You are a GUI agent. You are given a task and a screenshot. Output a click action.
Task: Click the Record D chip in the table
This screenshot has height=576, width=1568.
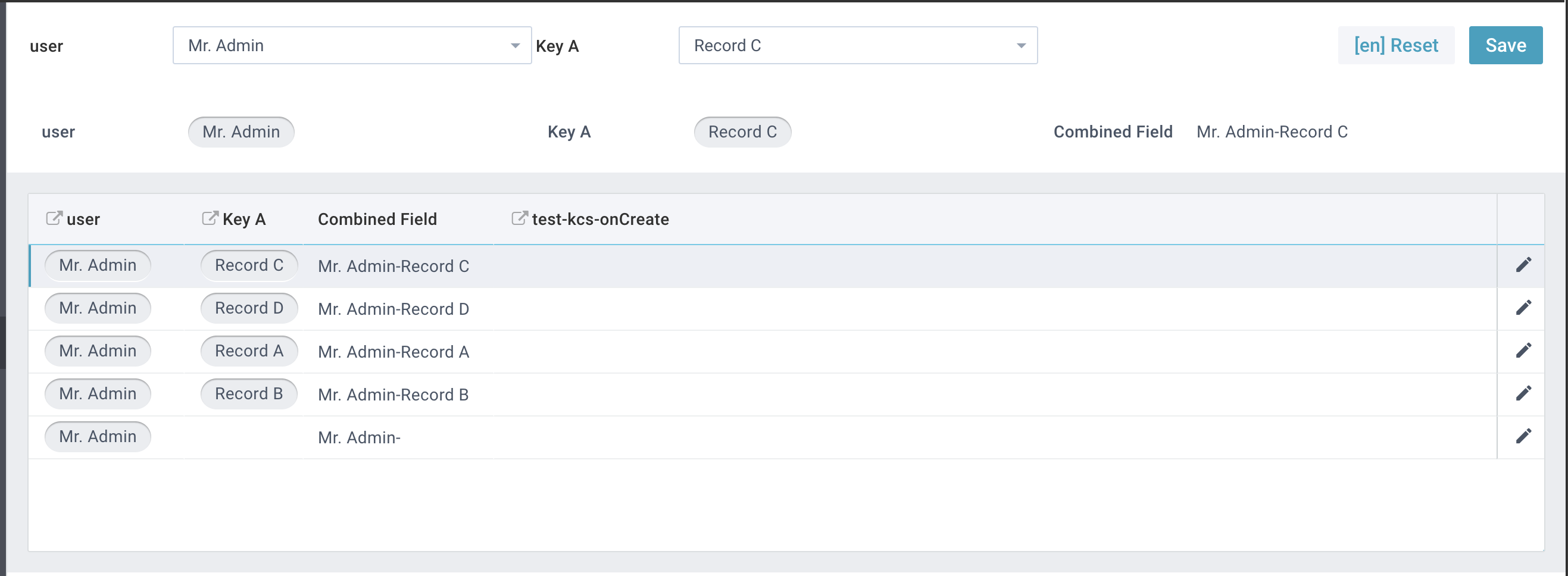(248, 308)
